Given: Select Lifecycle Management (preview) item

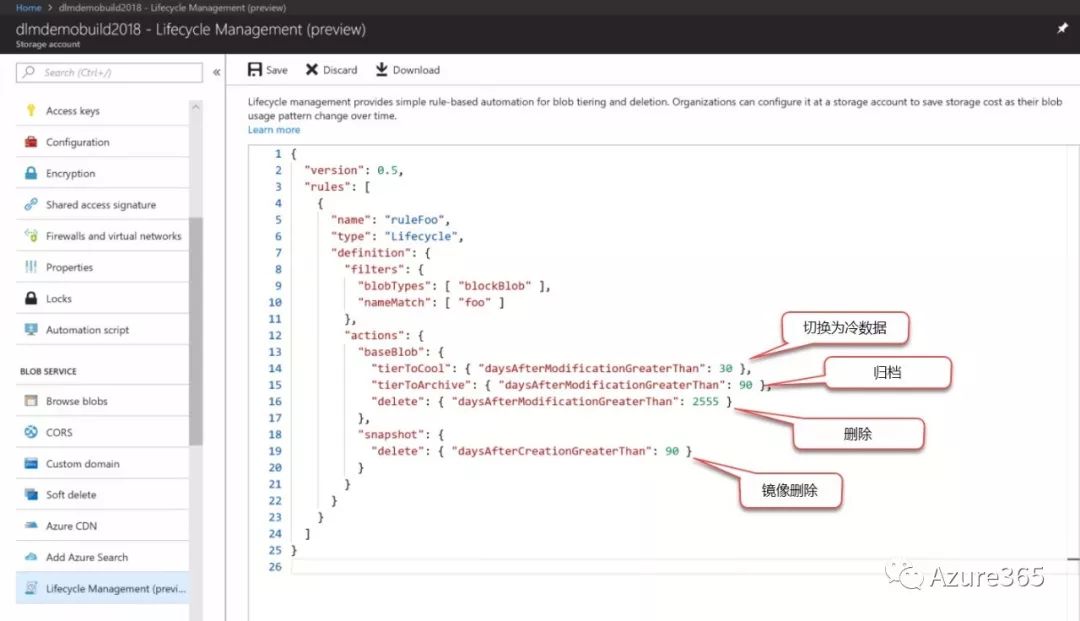Looking at the screenshot, I should tap(115, 589).
